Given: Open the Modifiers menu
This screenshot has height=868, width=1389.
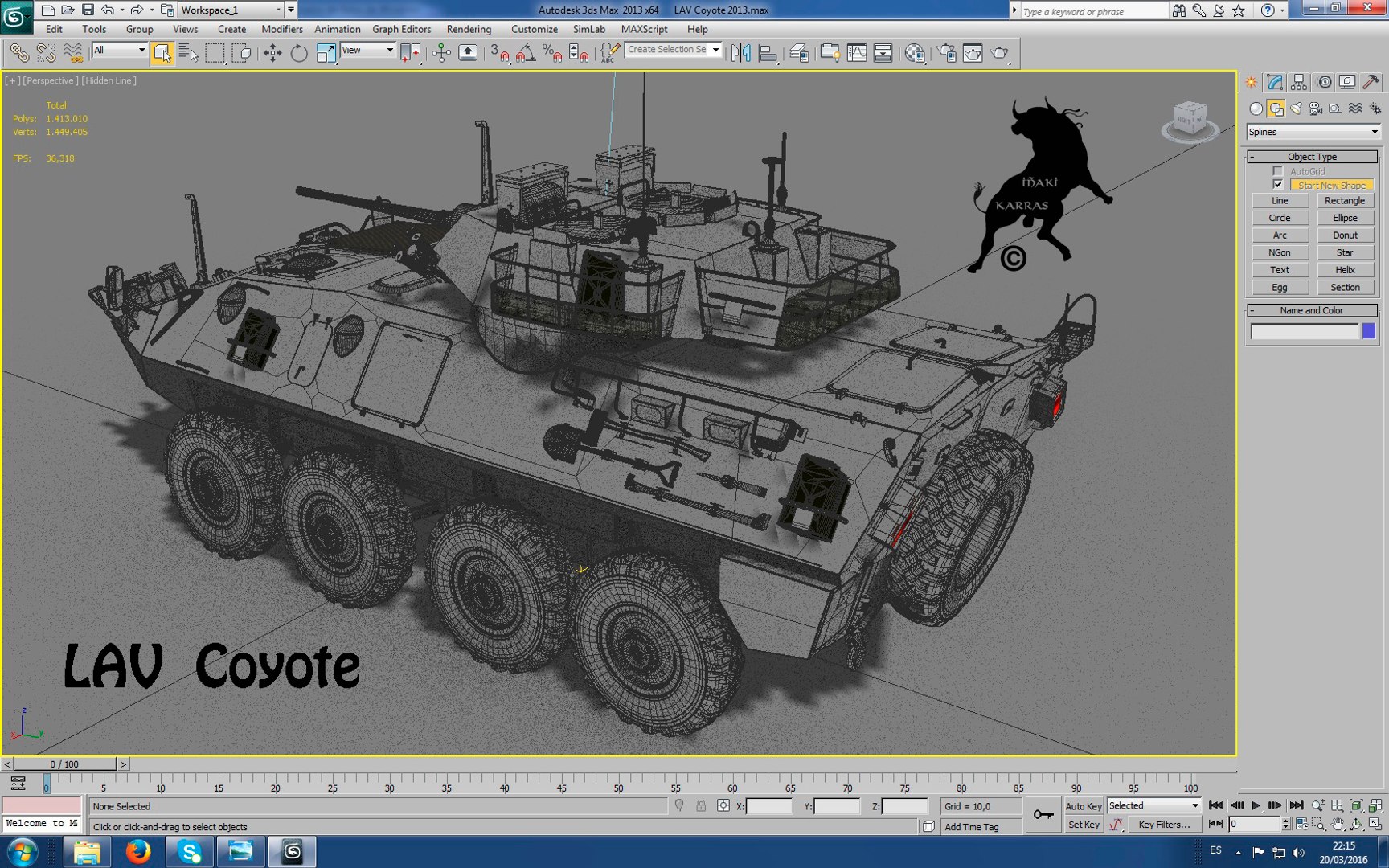Looking at the screenshot, I should point(282,29).
